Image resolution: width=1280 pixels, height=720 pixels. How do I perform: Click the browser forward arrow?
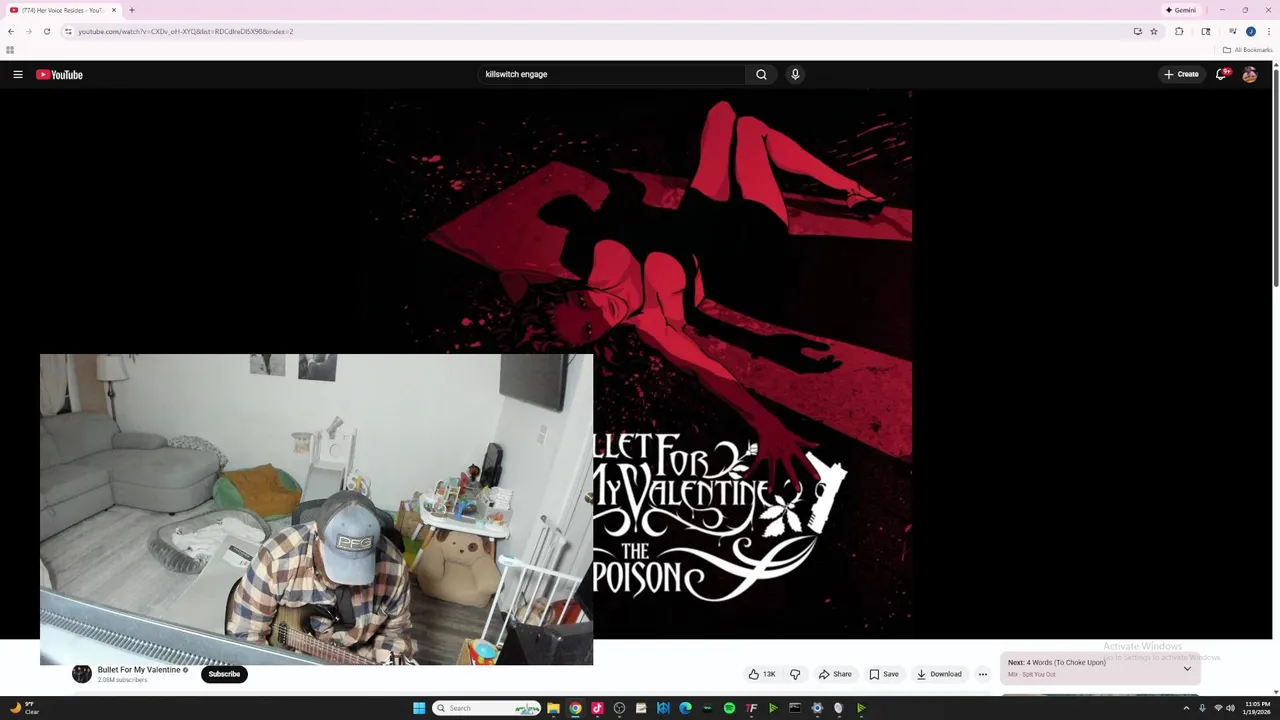28,31
